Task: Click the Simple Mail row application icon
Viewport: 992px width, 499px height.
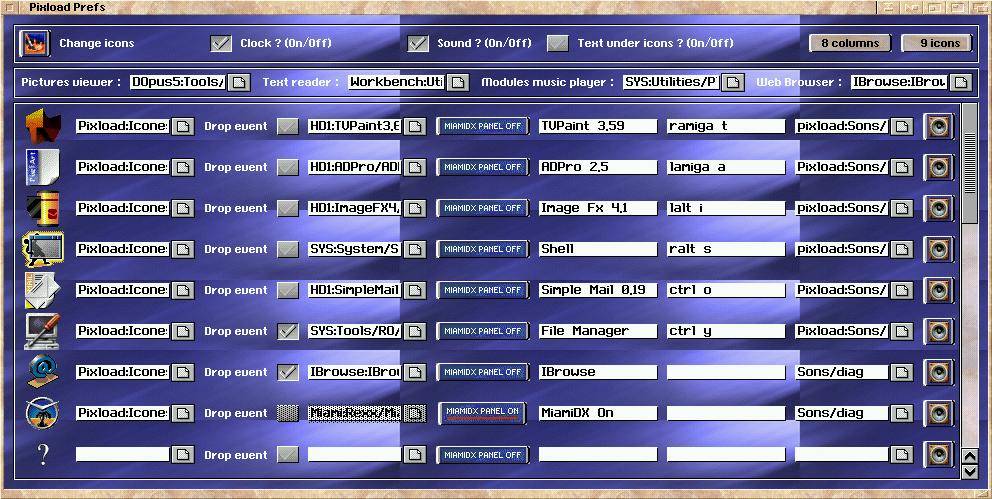Action: [x=43, y=290]
